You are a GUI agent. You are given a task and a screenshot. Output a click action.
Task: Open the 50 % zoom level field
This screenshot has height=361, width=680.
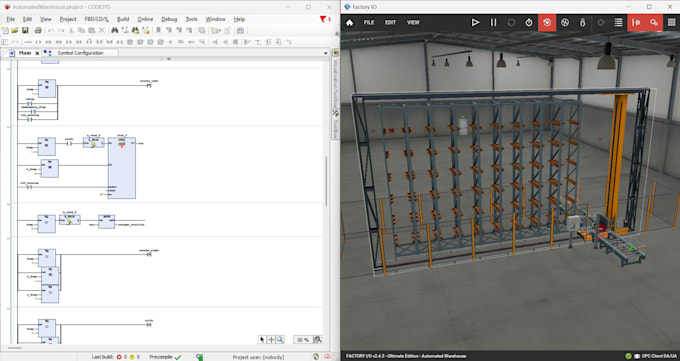302,340
